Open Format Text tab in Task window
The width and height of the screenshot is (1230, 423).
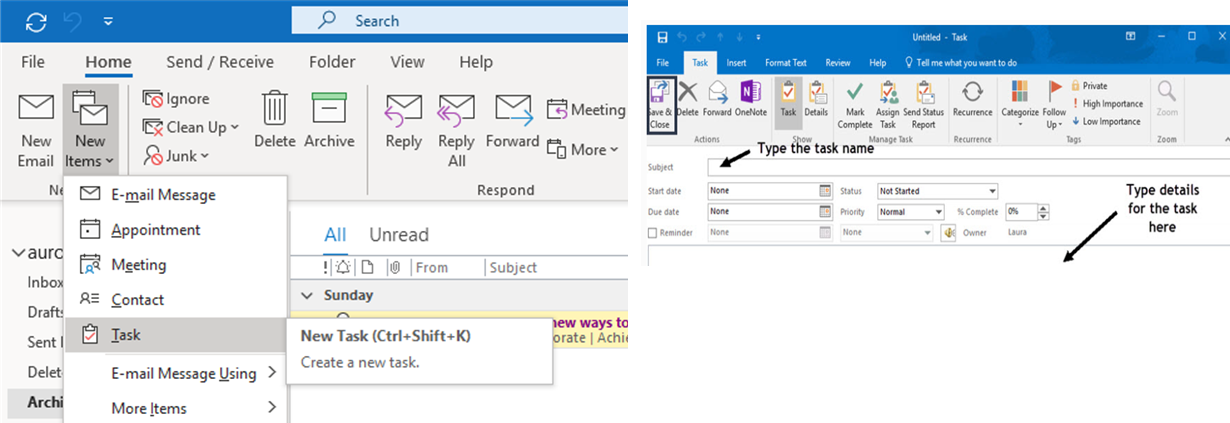pyautogui.click(x=786, y=63)
